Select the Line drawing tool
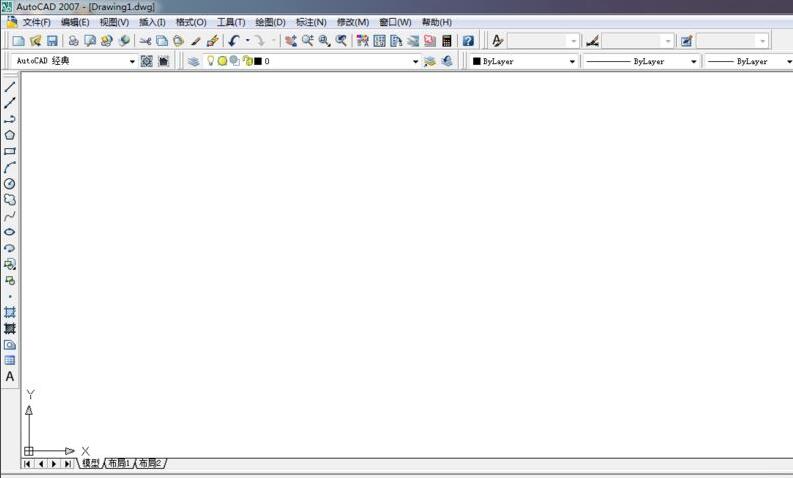Screen dimensions: 793x478 10,87
